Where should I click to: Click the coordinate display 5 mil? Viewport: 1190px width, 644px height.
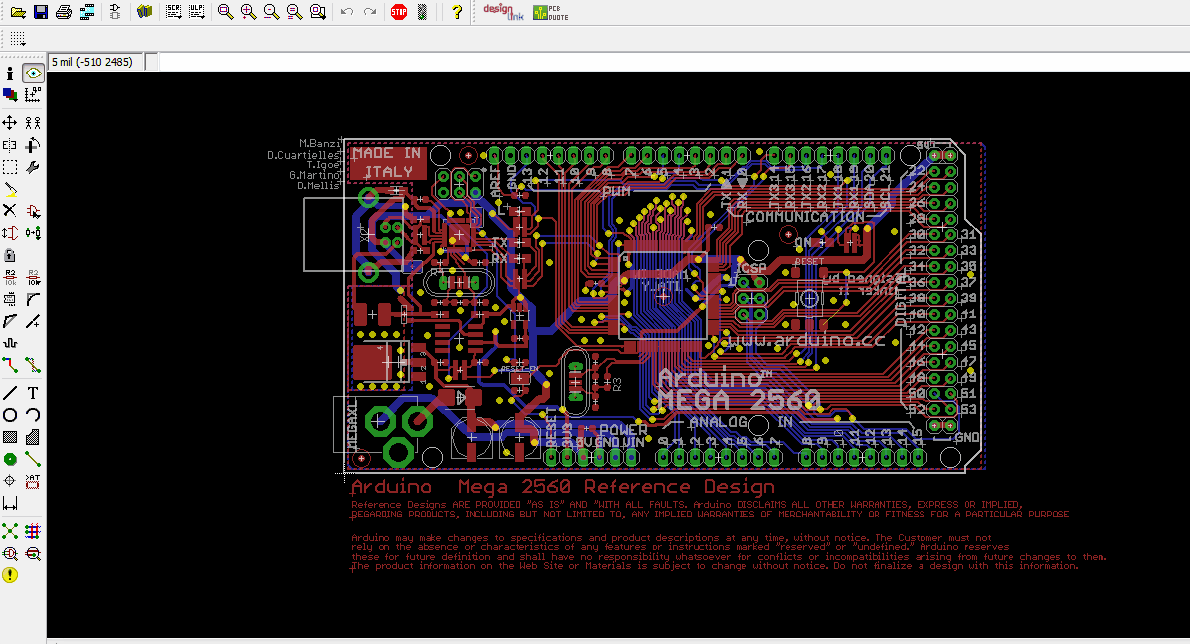[x=96, y=62]
